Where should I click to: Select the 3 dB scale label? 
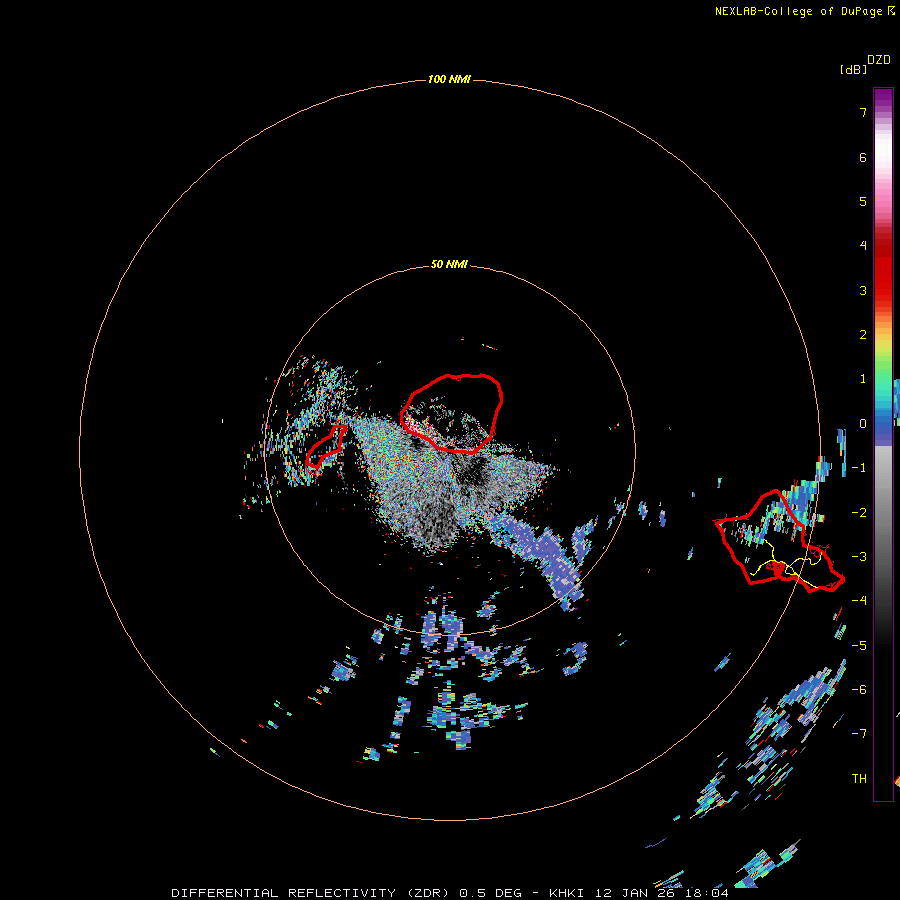[863, 290]
